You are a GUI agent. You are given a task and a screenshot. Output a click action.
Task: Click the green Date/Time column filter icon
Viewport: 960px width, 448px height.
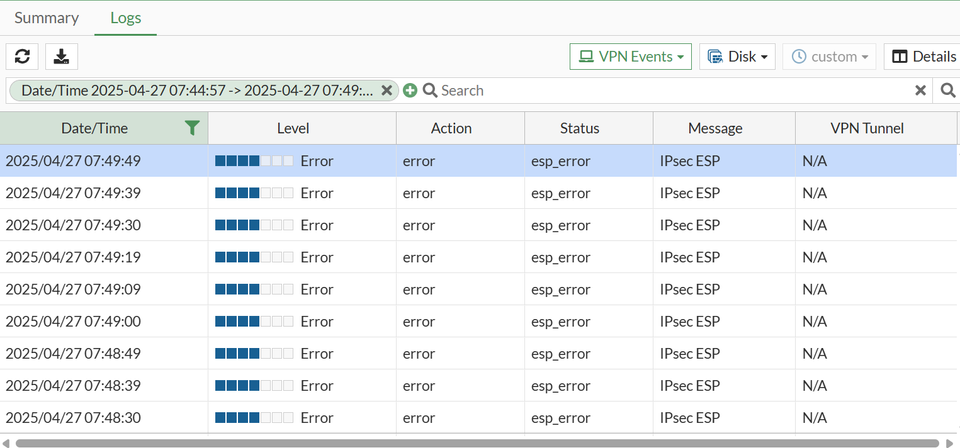point(192,128)
